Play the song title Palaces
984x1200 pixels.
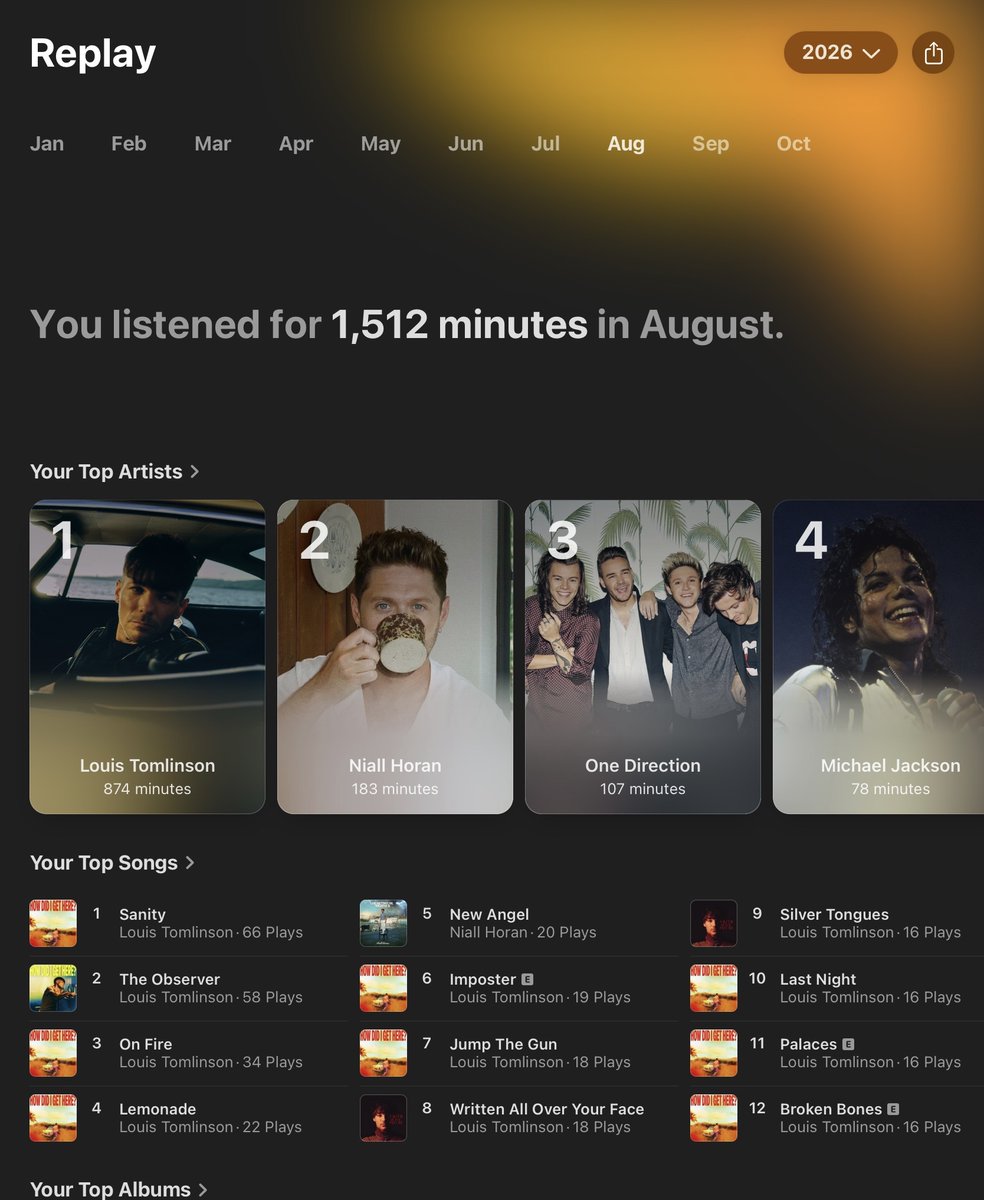click(808, 1044)
